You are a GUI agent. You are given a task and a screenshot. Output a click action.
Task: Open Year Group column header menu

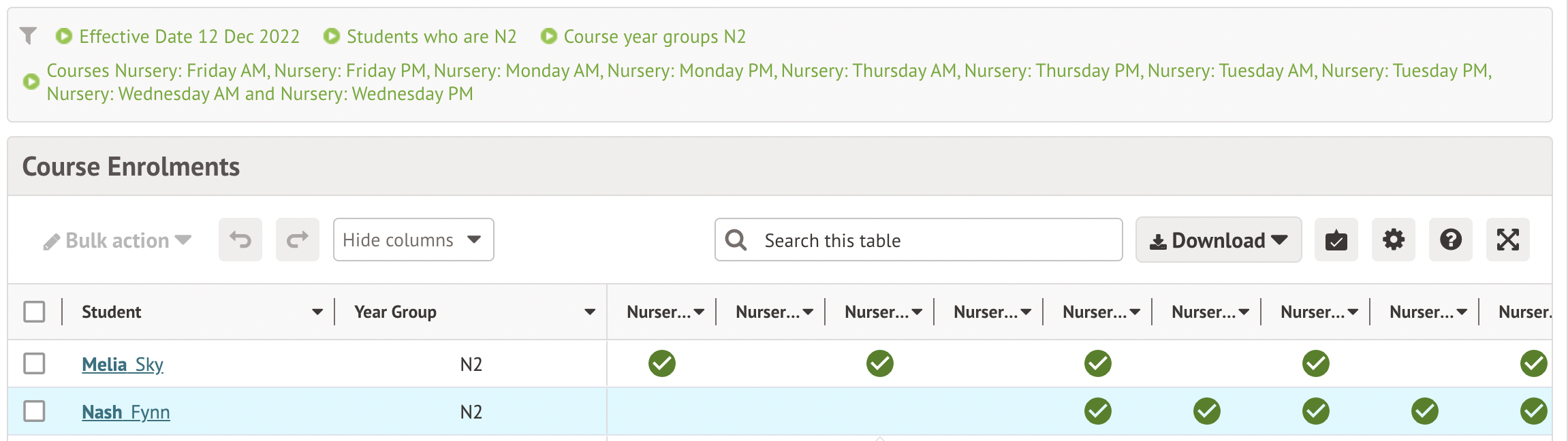(589, 312)
